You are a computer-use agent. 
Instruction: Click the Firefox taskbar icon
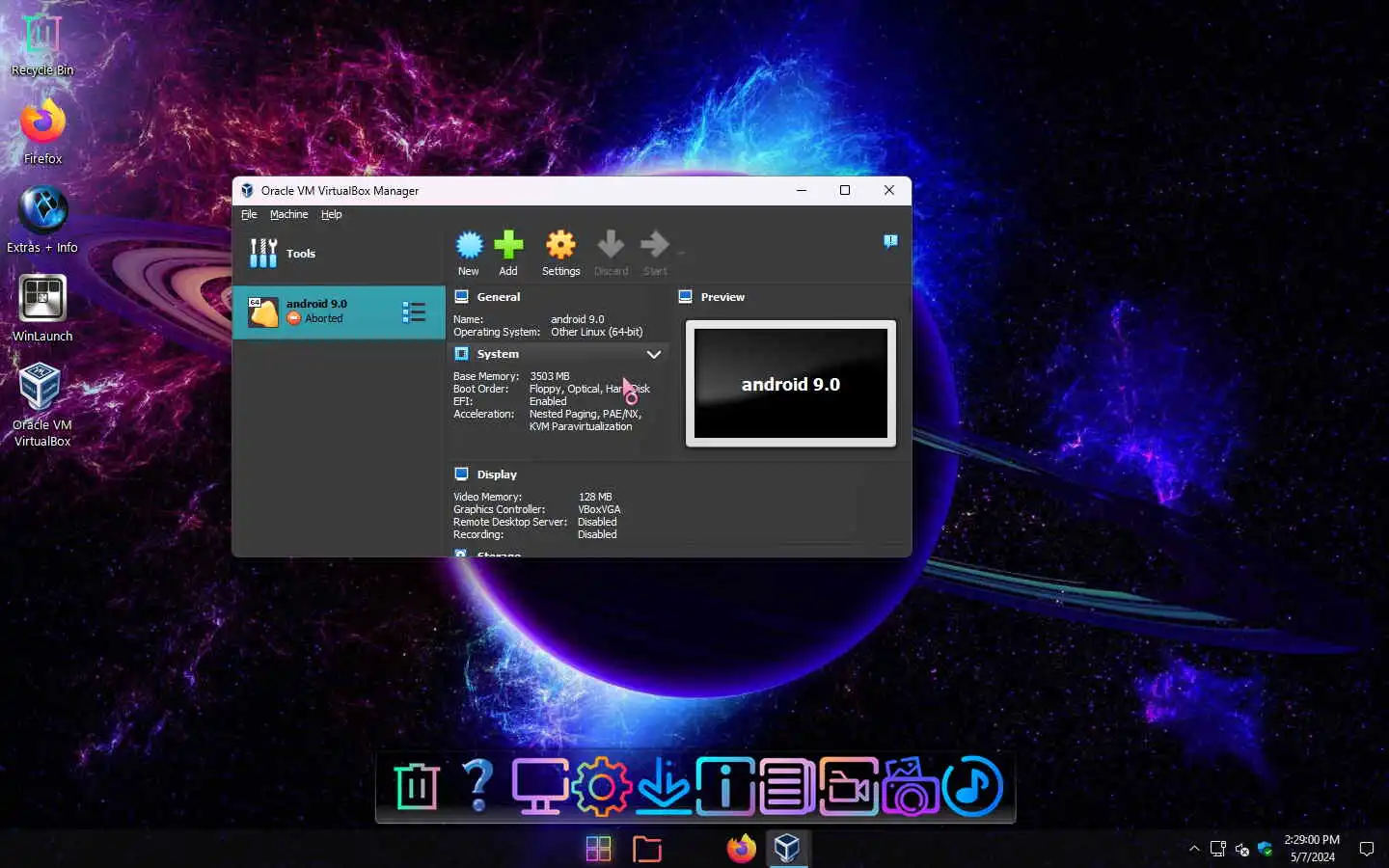coord(741,849)
